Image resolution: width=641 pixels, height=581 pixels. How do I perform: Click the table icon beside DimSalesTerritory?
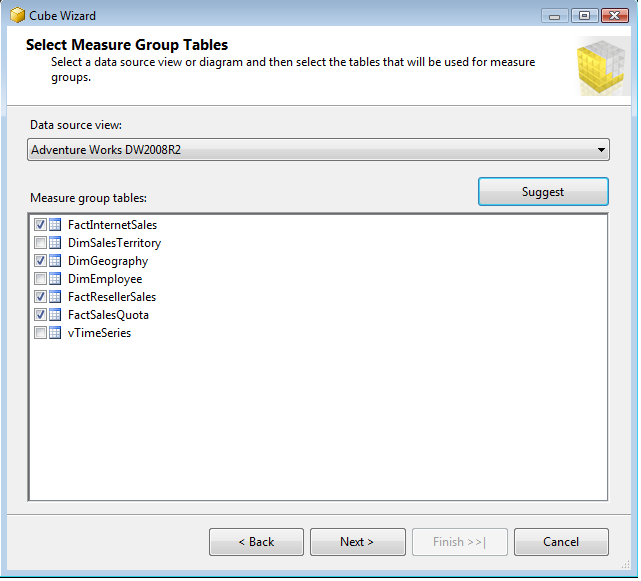pyautogui.click(x=55, y=242)
